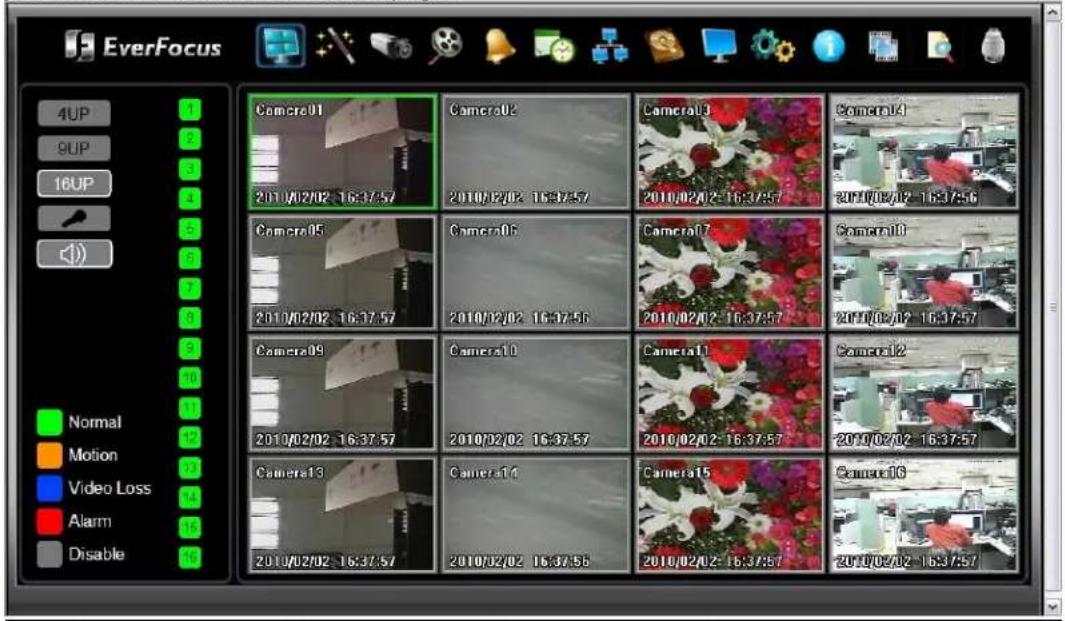Open camera settings from toolbar
This screenshot has width=1065, height=621.
(391, 46)
